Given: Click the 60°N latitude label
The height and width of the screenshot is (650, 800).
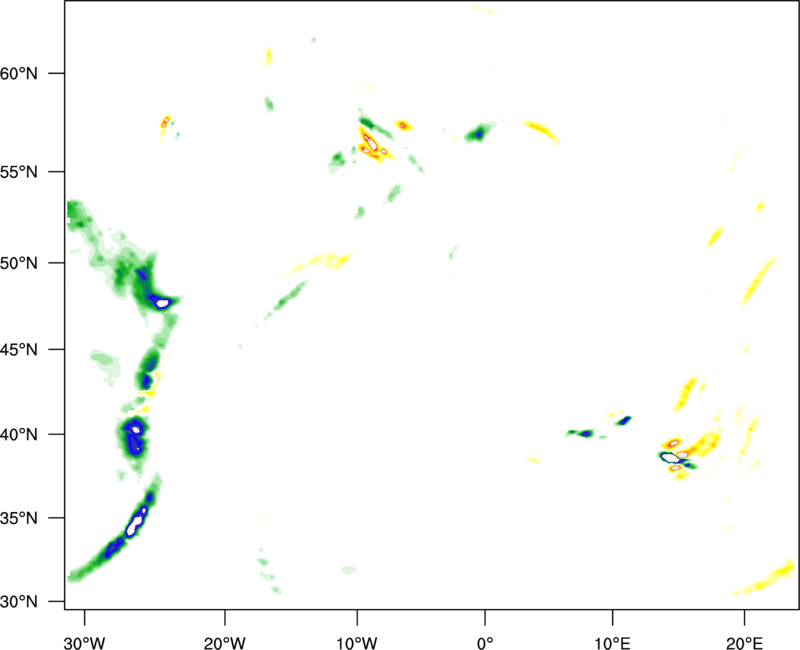Looking at the screenshot, I should (19, 73).
